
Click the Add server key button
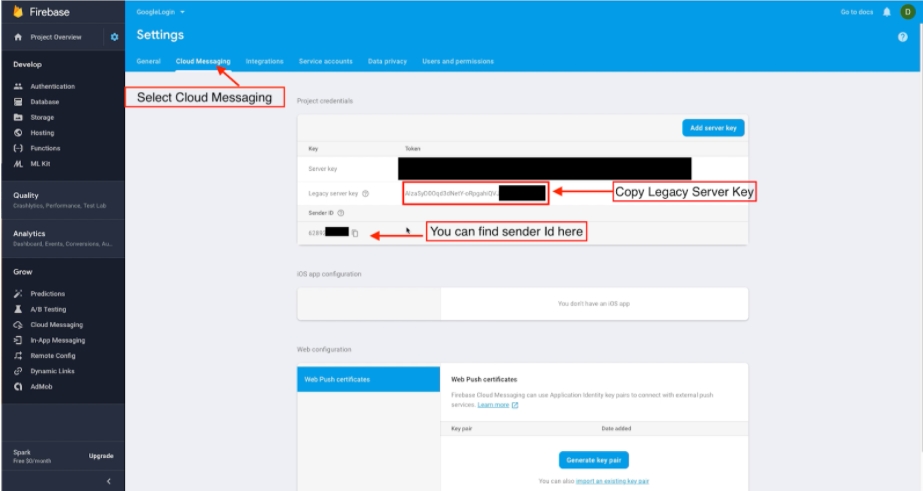click(x=713, y=128)
